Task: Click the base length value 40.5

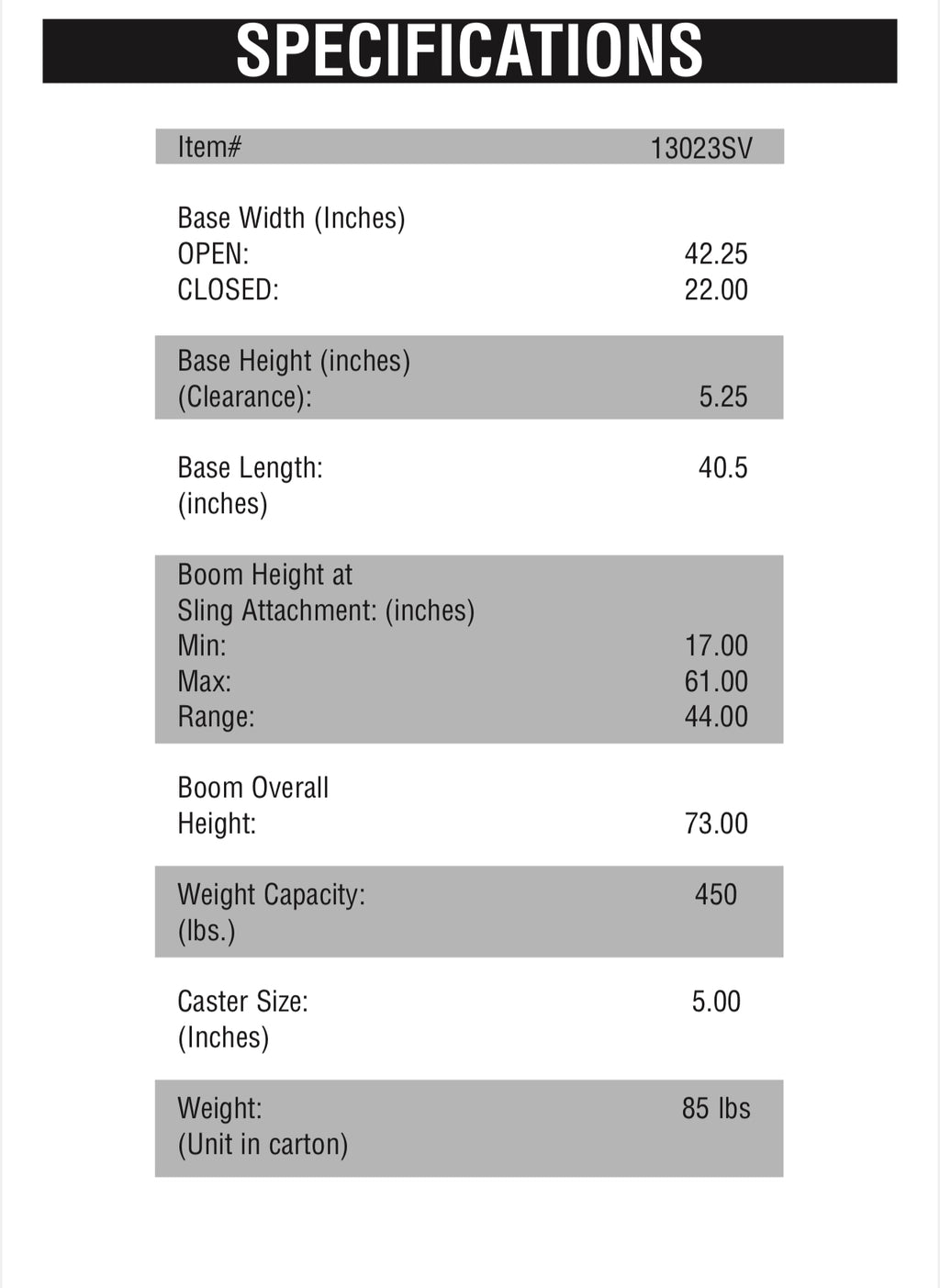Action: pos(723,468)
